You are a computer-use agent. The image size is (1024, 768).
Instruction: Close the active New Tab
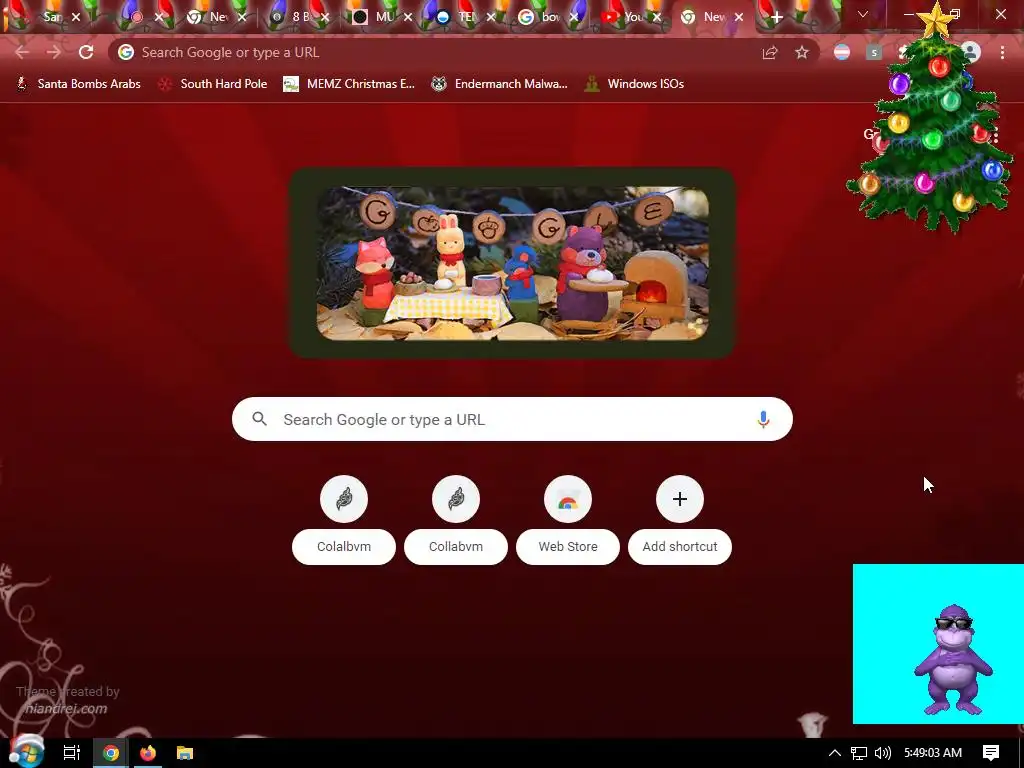point(739,17)
